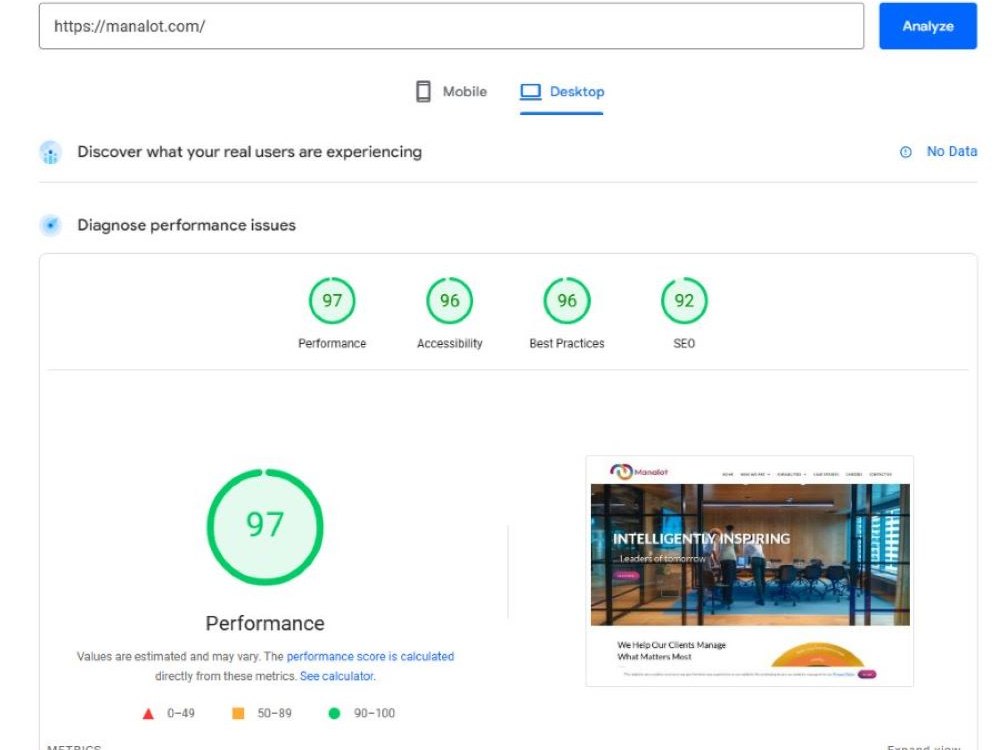The image size is (1000, 750).
Task: Click the Manalot page screenshot thumbnail
Action: [749, 571]
